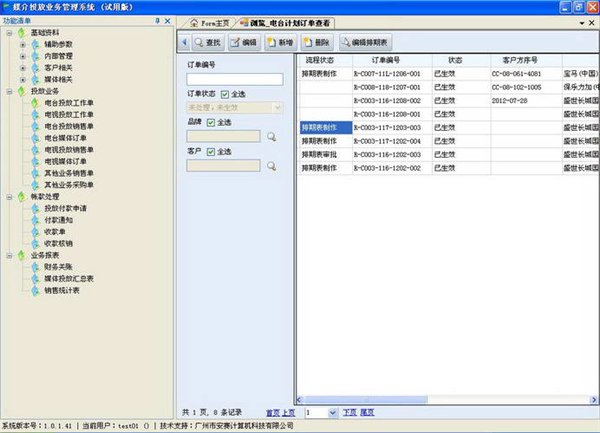Viewport: 600px width, 433px height.
Task: Click the magnifier icon beside 品牌 field
Action: [270, 135]
